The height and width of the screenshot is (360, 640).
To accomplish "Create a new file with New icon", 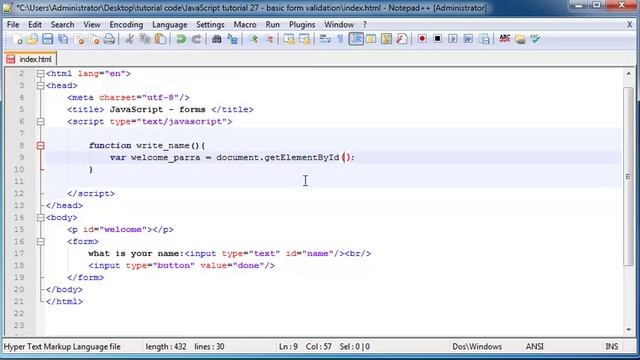I will [x=18, y=39].
